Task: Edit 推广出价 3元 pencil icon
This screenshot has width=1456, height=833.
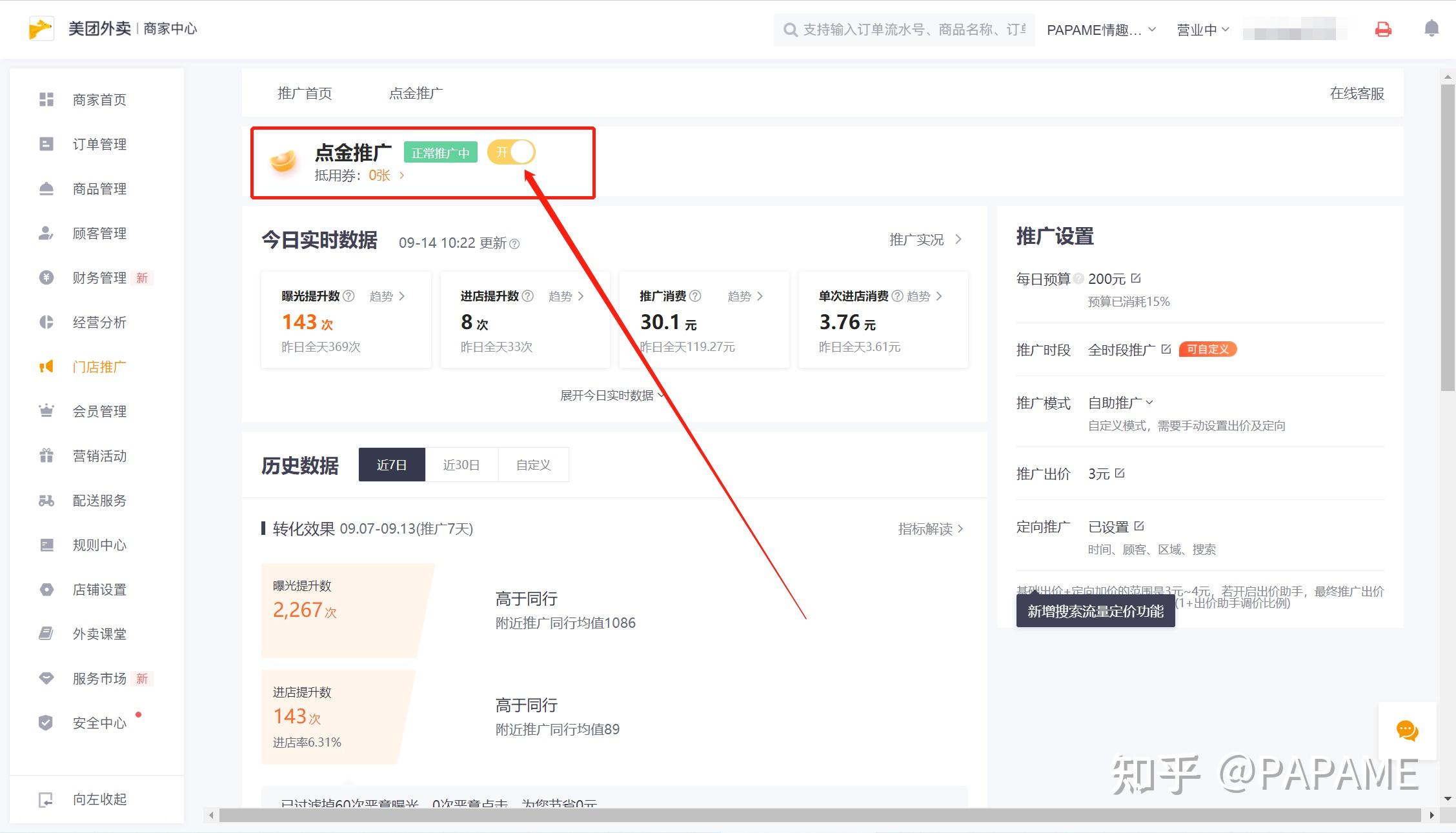Action: coord(1120,473)
